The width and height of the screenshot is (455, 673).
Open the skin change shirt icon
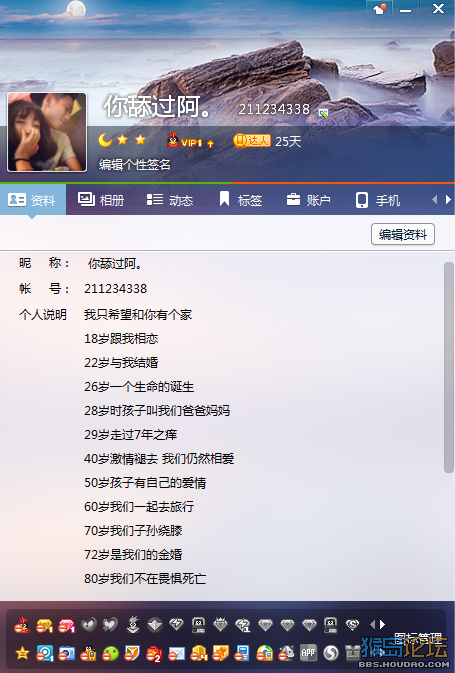(379, 9)
